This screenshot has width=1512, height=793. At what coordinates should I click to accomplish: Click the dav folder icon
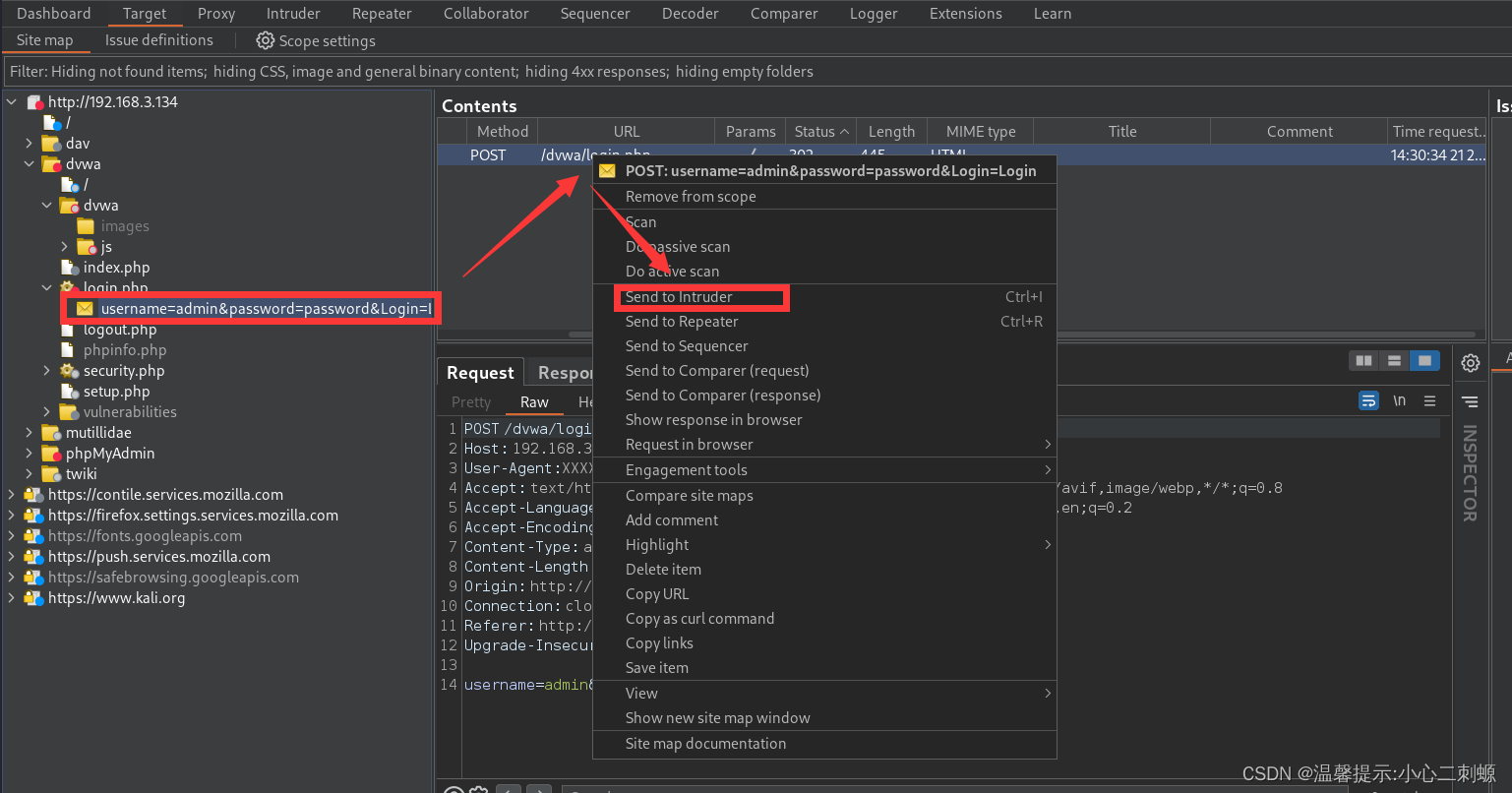click(x=52, y=144)
